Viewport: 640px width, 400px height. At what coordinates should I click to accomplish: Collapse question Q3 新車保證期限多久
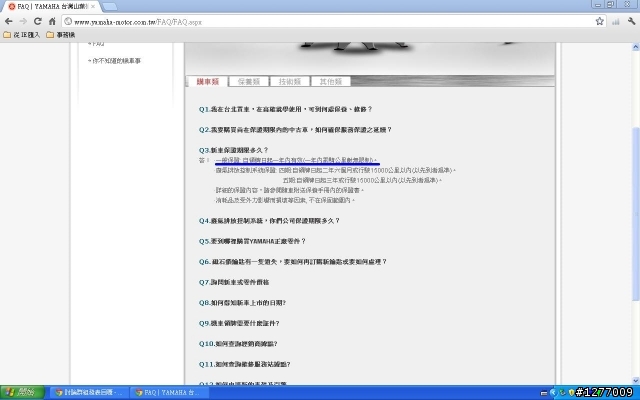coord(233,150)
